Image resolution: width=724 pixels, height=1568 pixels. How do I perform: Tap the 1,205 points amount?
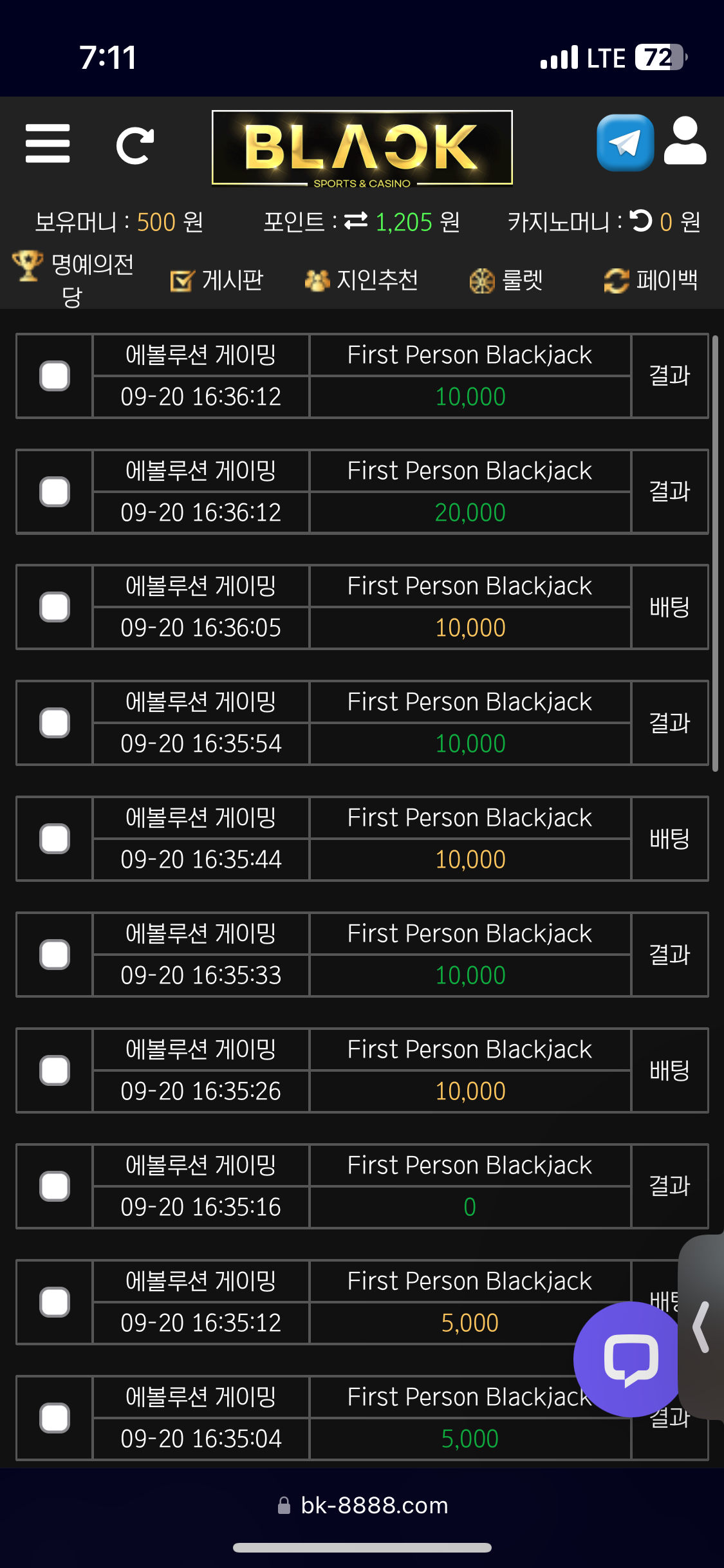click(x=404, y=222)
